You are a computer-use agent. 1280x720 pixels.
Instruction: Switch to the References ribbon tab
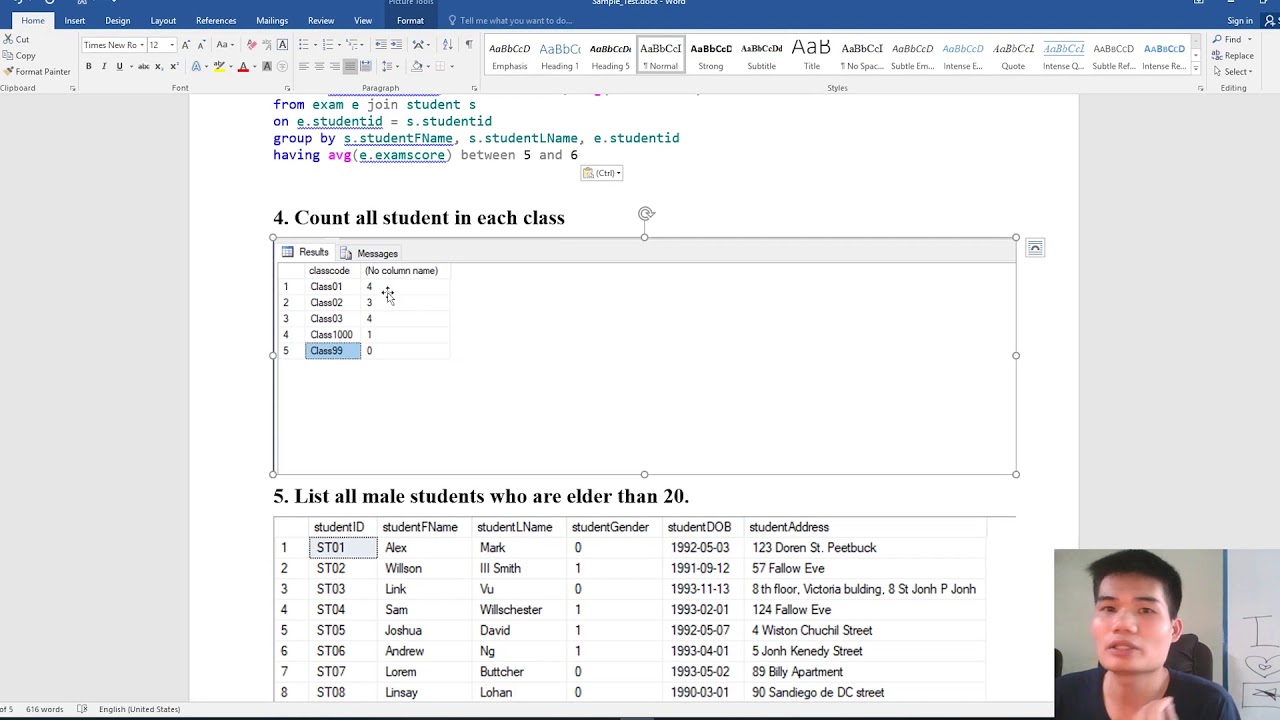[x=216, y=20]
